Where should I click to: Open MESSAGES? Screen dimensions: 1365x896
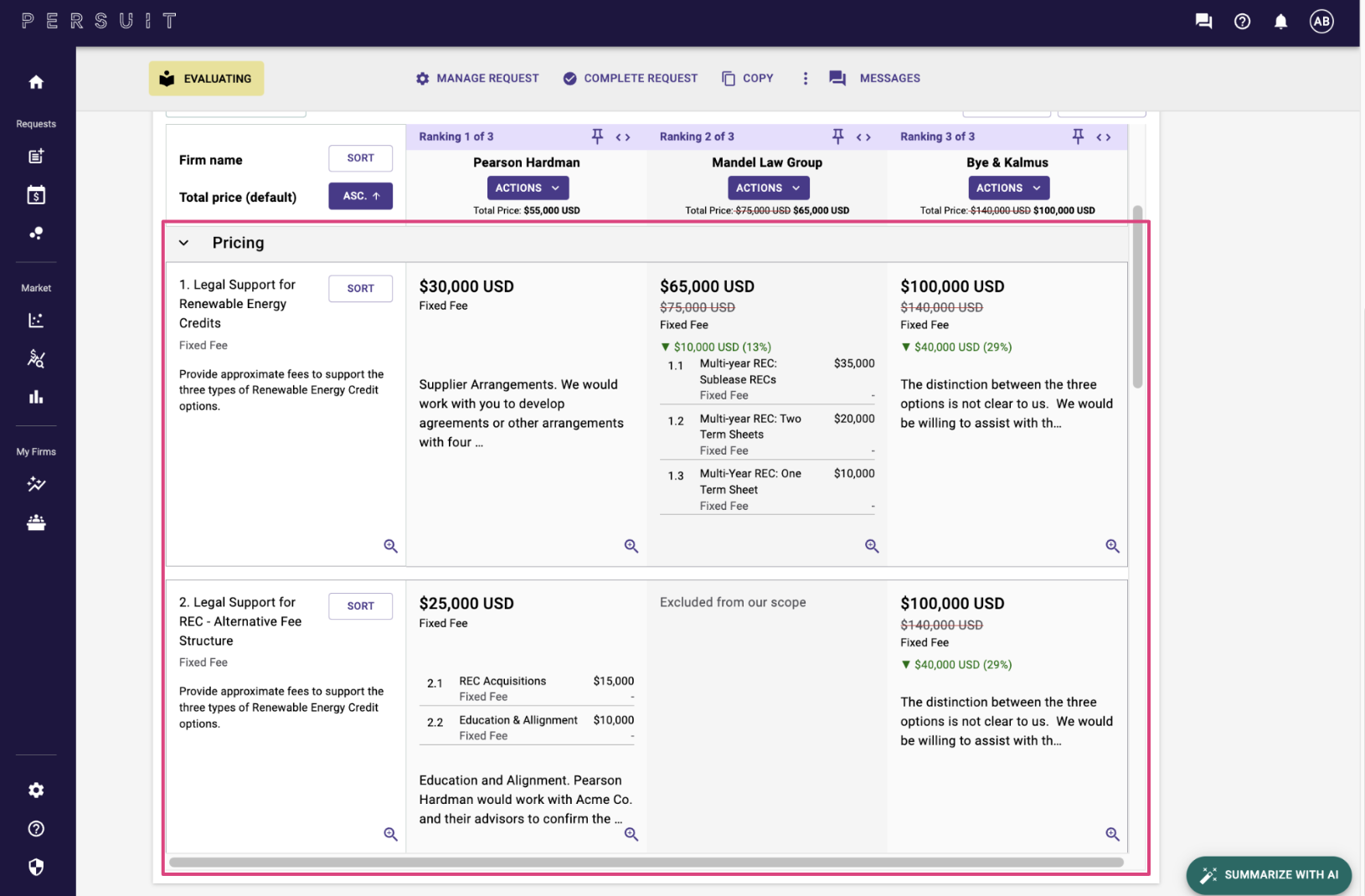pos(875,79)
